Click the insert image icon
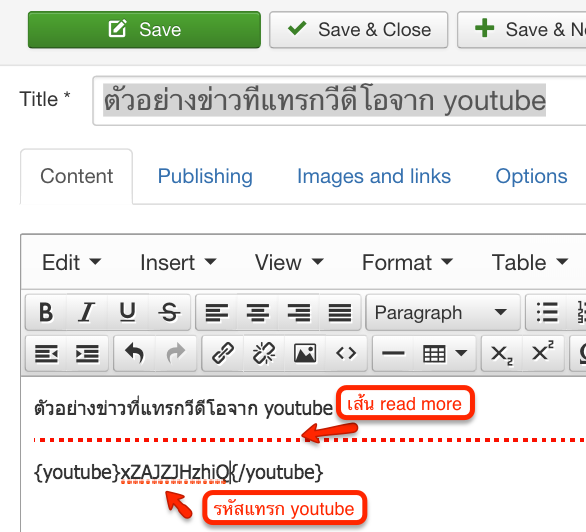This screenshot has width=586, height=532. point(305,353)
